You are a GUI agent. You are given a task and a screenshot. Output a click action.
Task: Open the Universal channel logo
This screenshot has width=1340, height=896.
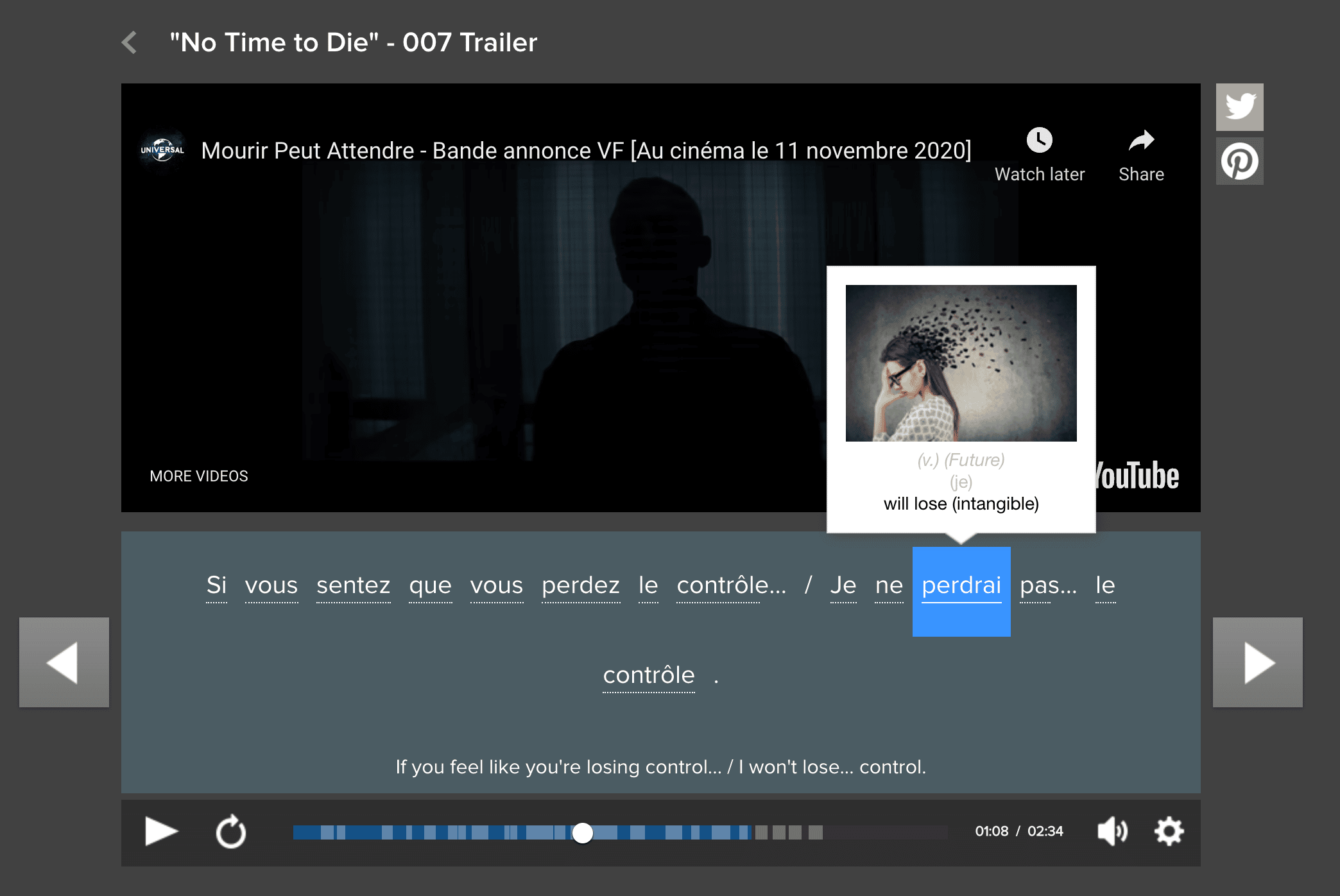tap(162, 150)
